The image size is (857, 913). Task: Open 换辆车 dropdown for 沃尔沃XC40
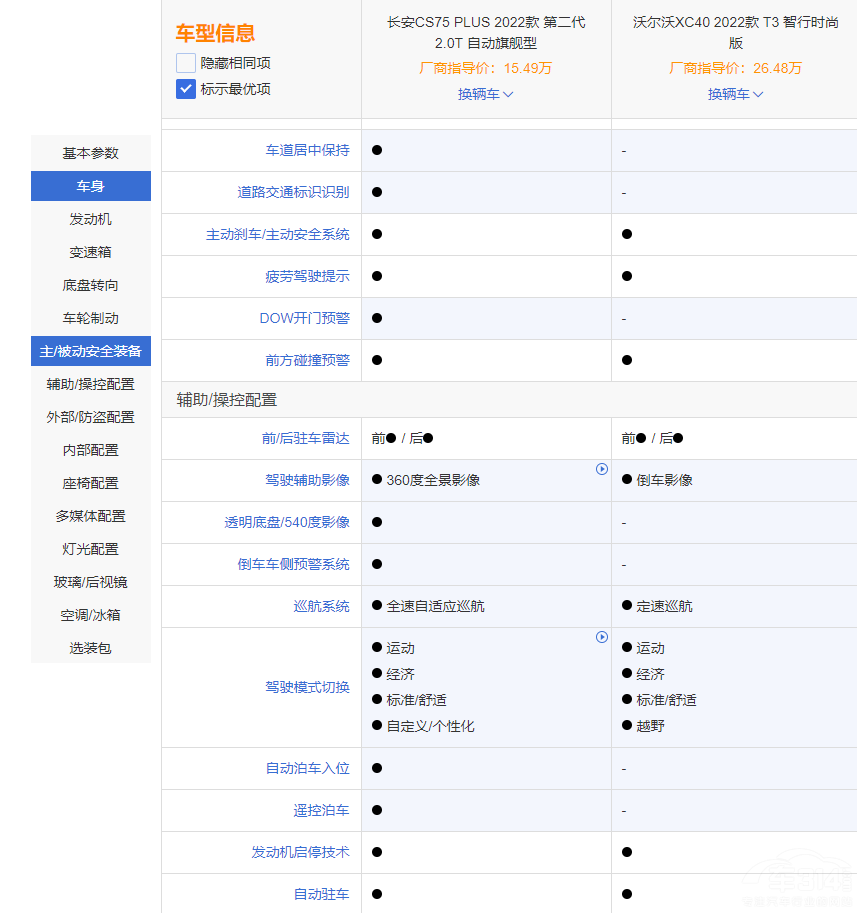(736, 94)
